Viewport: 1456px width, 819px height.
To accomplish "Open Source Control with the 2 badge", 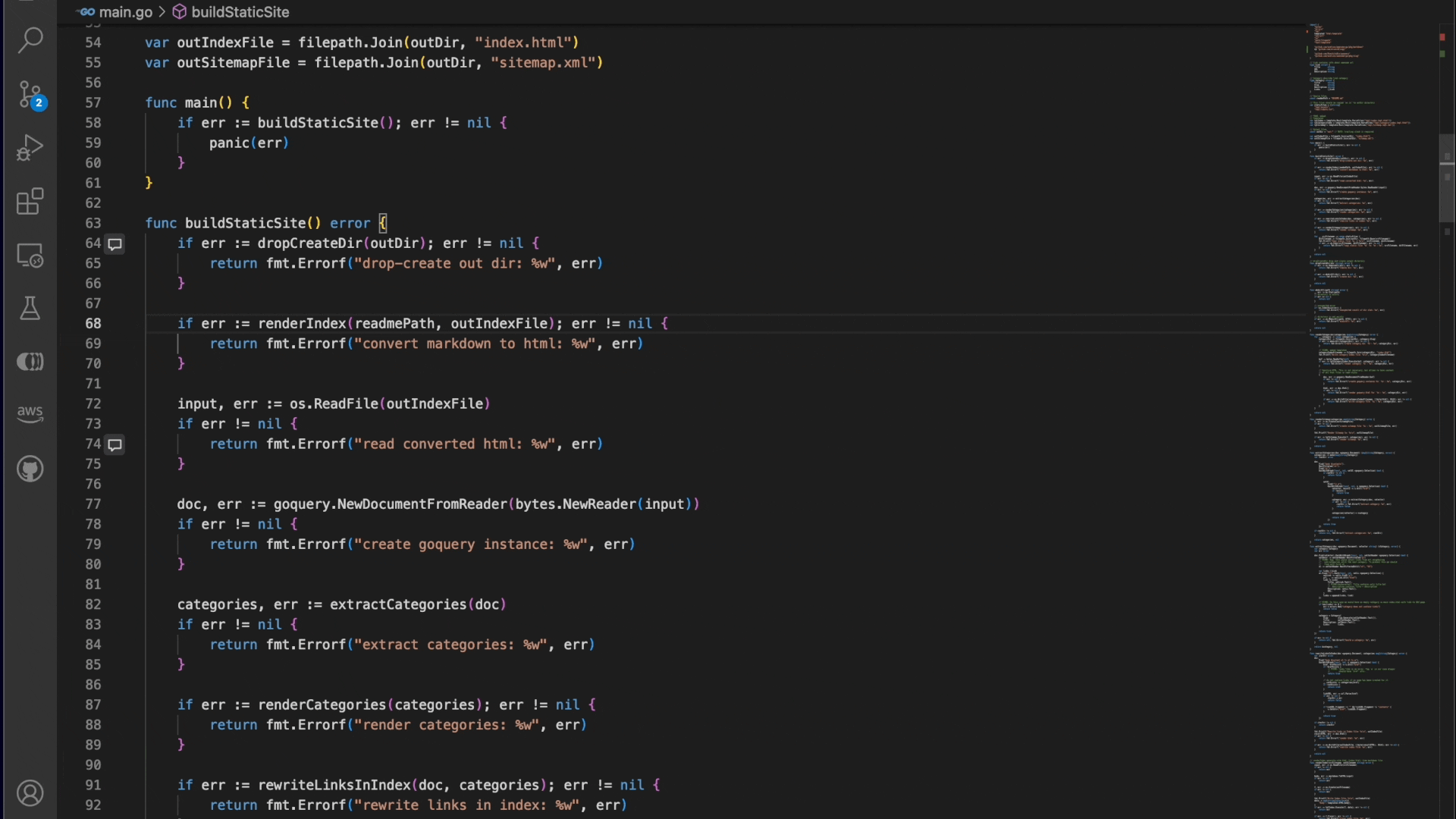I will pyautogui.click(x=30, y=95).
